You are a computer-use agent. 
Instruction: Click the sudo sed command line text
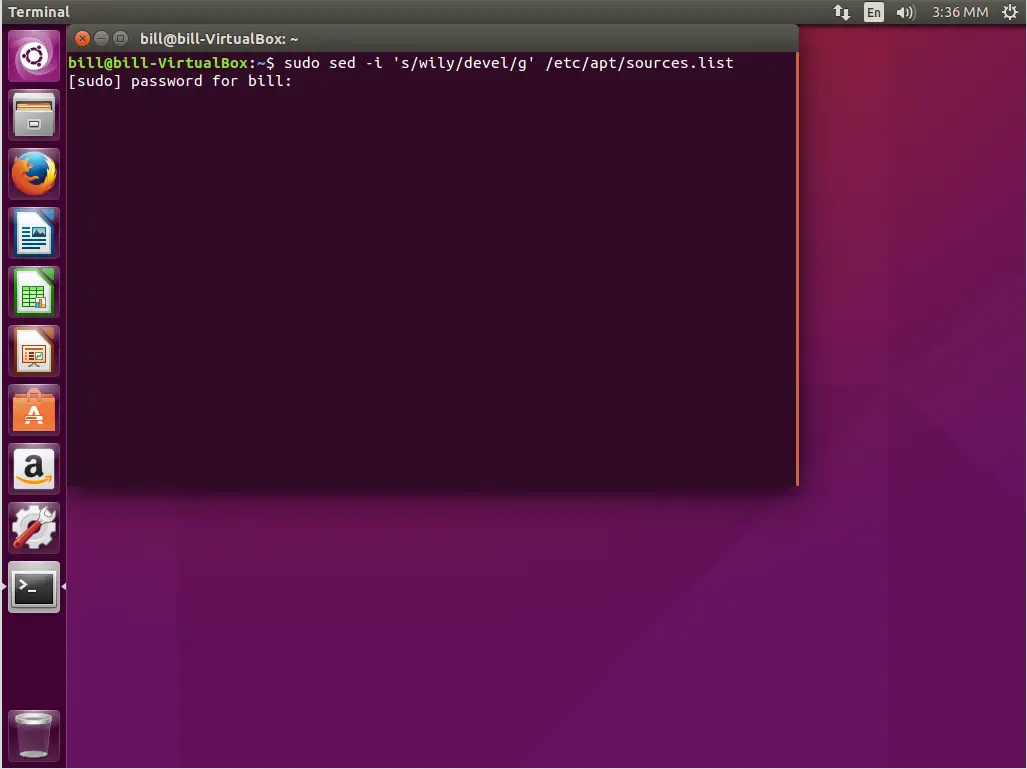click(508, 63)
